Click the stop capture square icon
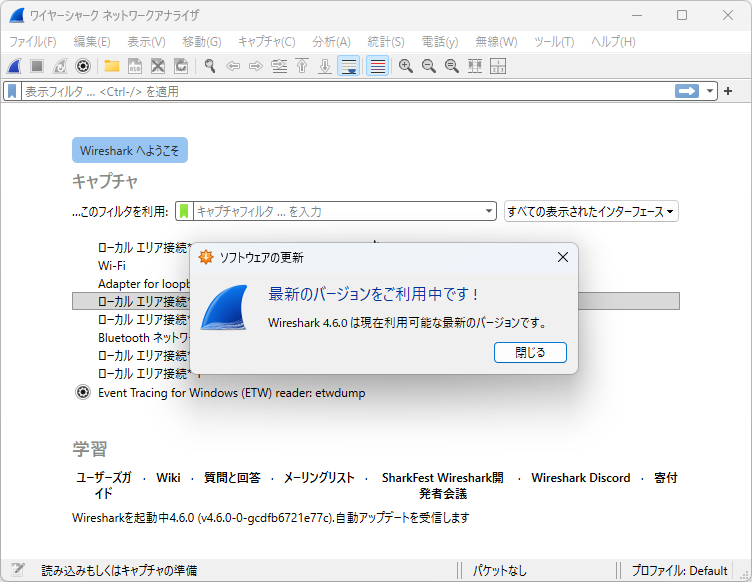Viewport: 752px width, 582px height. pos(37,66)
